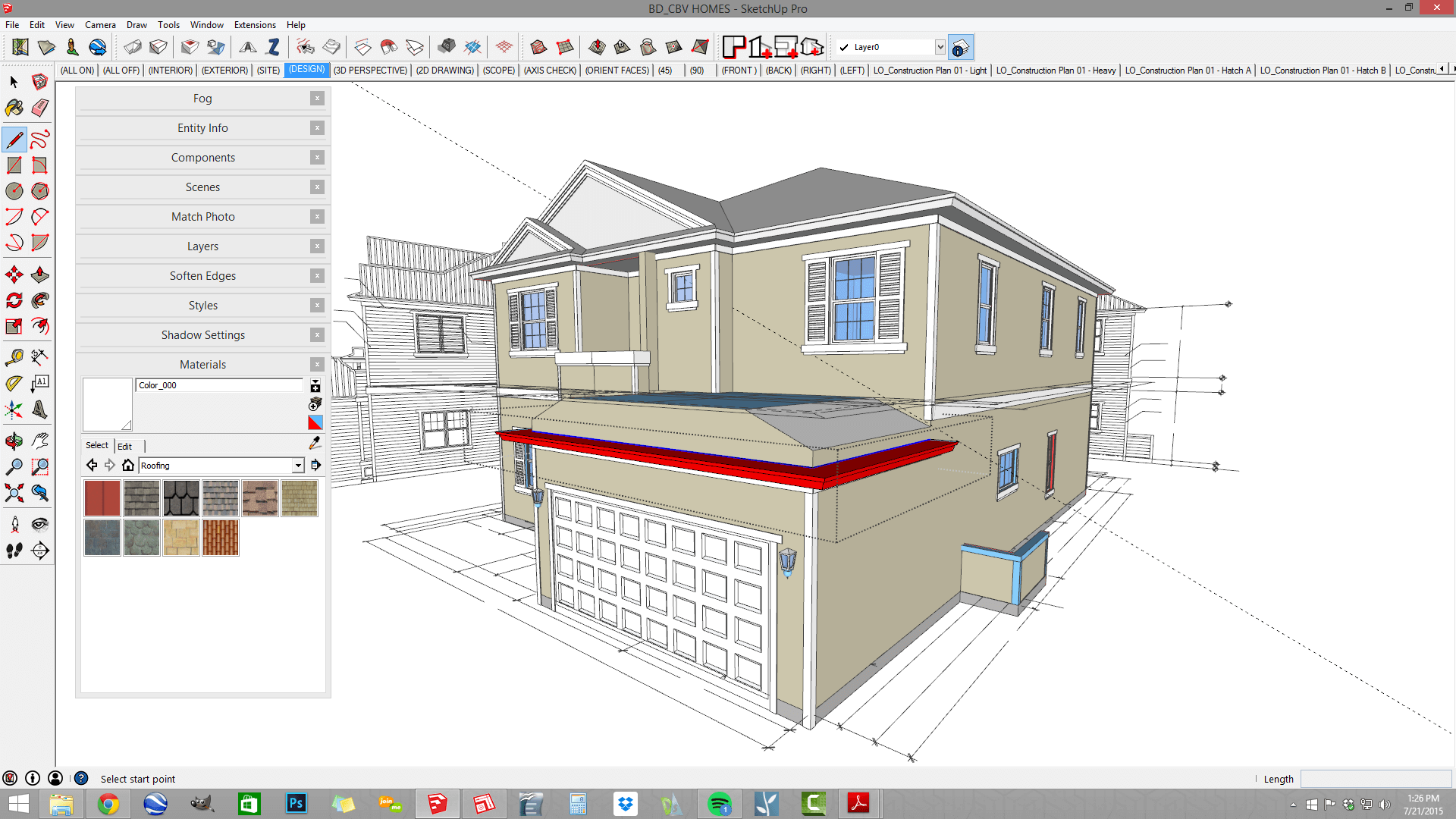This screenshot has width=1456, height=819.
Task: Click the Select tab in Materials panel
Action: pyautogui.click(x=96, y=445)
